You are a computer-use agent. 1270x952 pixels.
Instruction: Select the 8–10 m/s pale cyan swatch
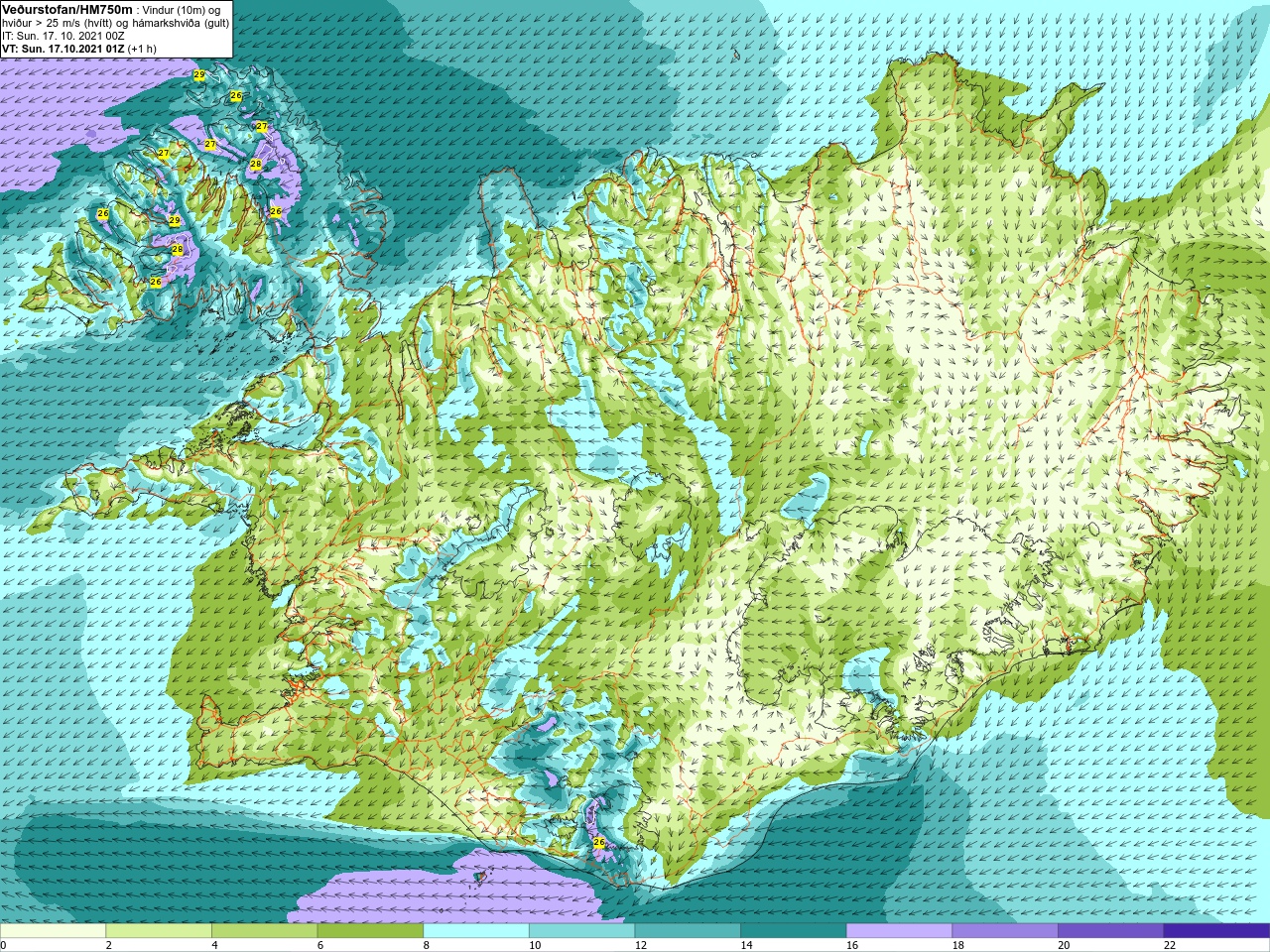[x=476, y=931]
